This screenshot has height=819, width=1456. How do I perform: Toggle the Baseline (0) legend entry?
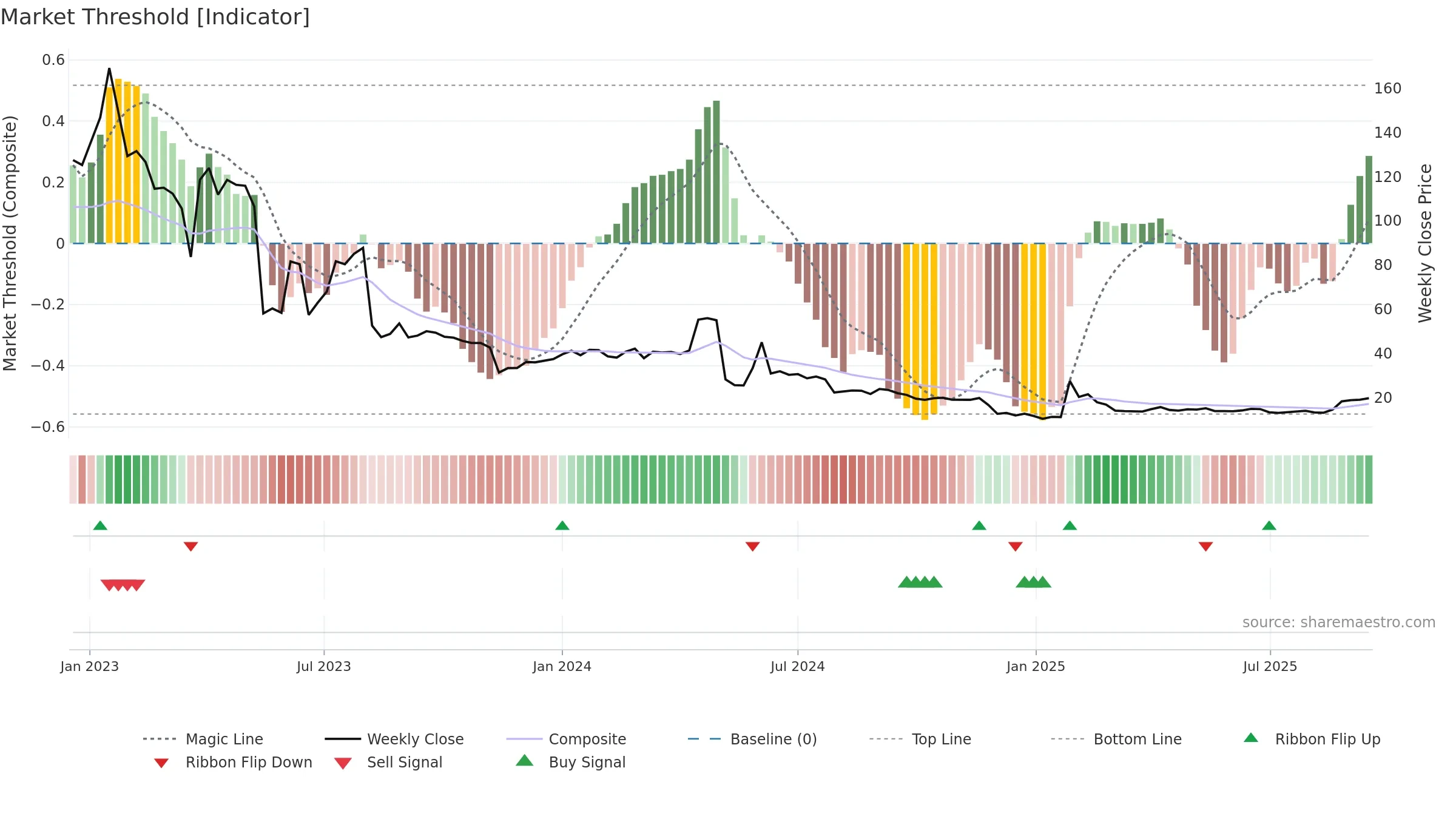[752, 739]
